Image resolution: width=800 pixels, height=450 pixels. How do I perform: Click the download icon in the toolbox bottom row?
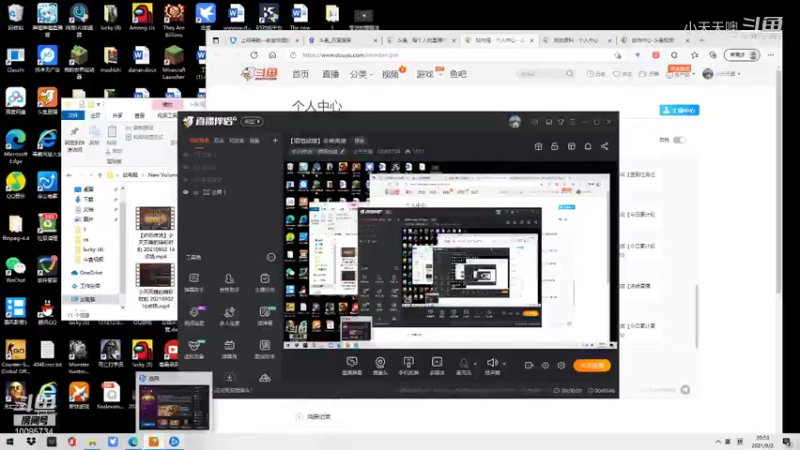click(230, 378)
